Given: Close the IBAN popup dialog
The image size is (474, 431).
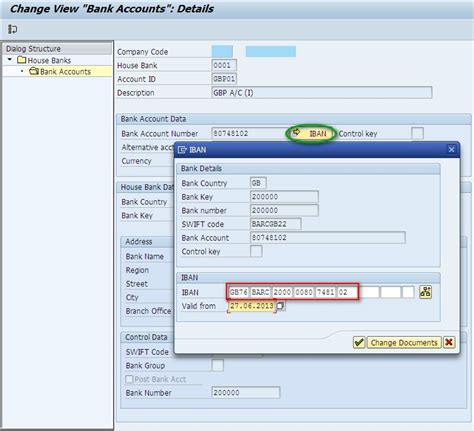Looking at the screenshot, I should pos(451,149).
